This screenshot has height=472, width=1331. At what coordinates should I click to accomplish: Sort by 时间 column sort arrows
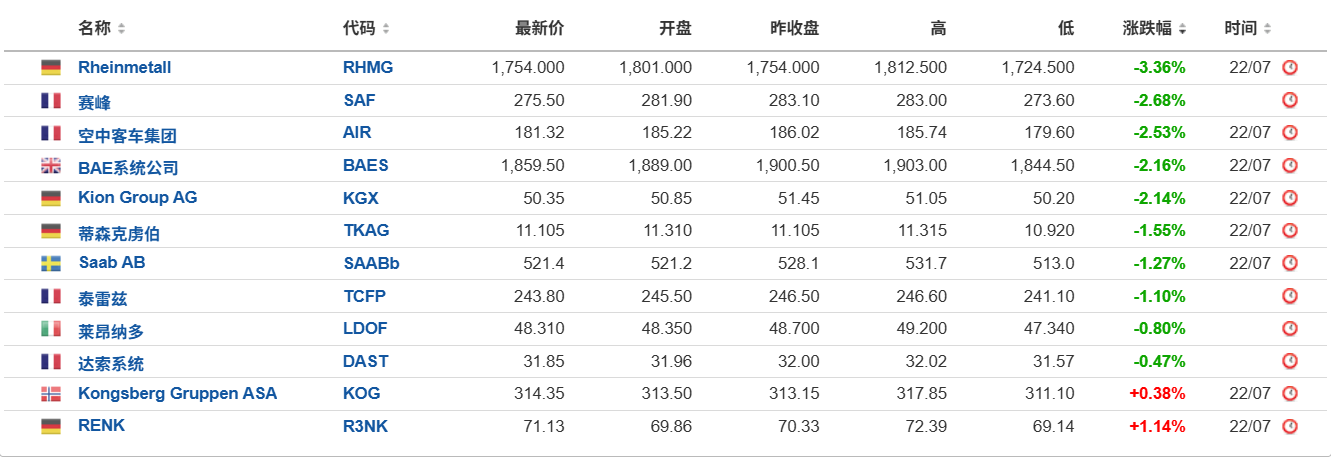click(1268, 29)
